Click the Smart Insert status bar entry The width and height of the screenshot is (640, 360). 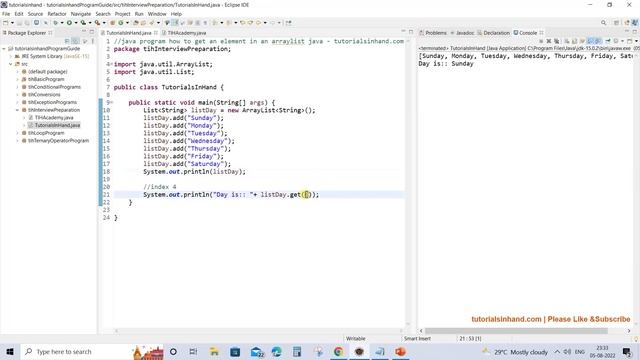(x=417, y=338)
